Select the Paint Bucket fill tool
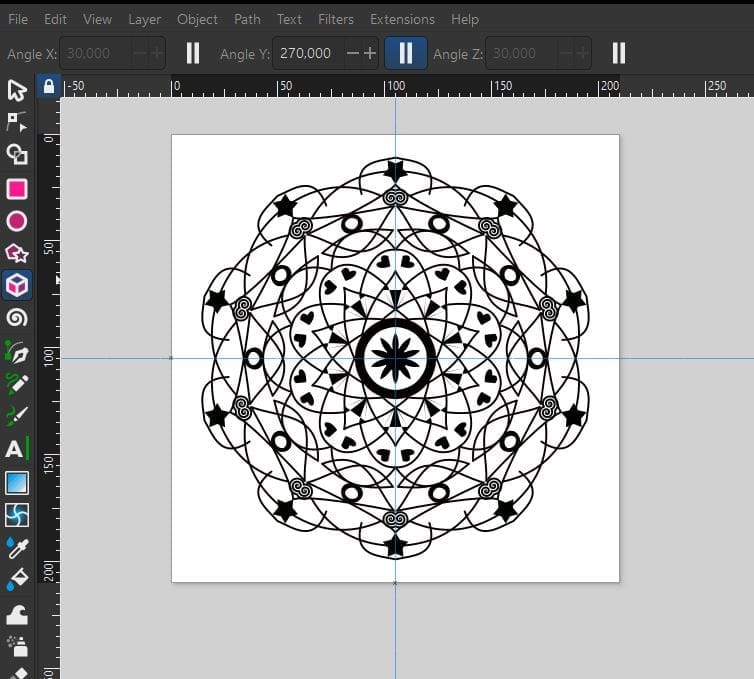The image size is (754, 679). point(17,580)
